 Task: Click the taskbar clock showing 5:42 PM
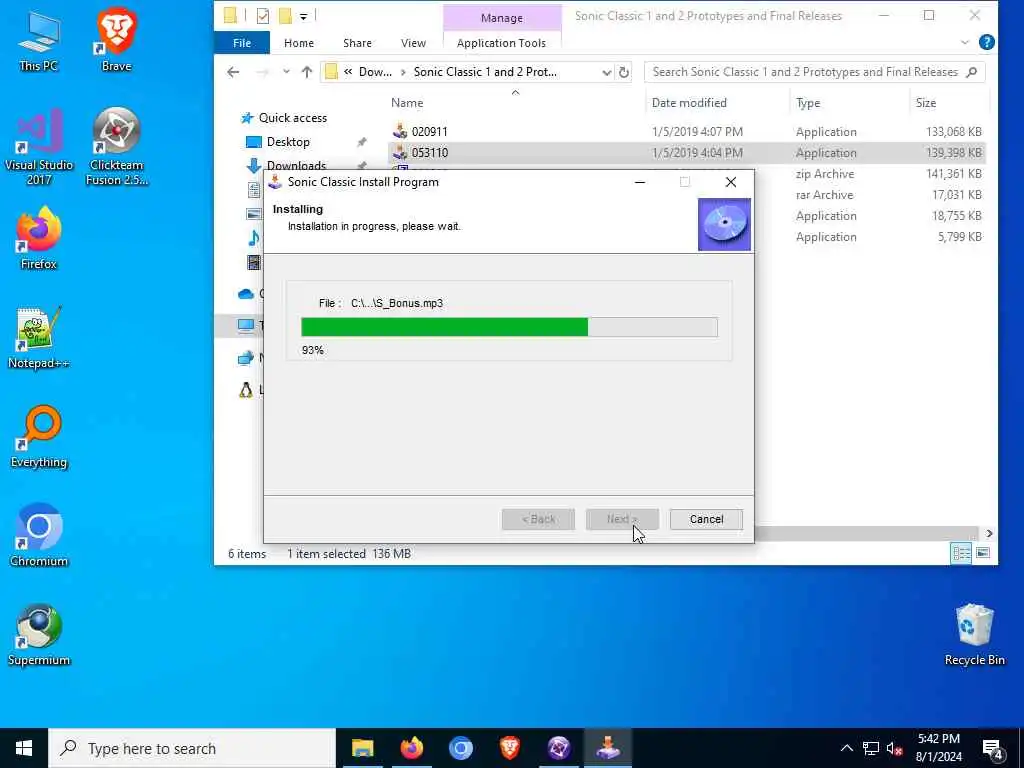point(938,748)
